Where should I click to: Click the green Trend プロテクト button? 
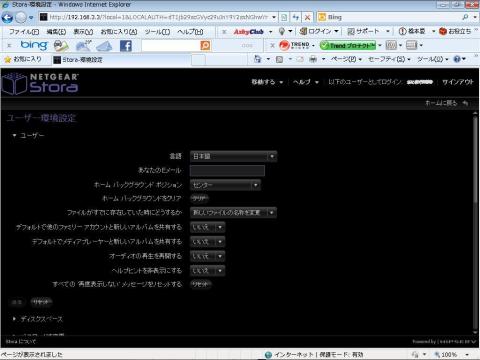pyautogui.click(x=348, y=45)
